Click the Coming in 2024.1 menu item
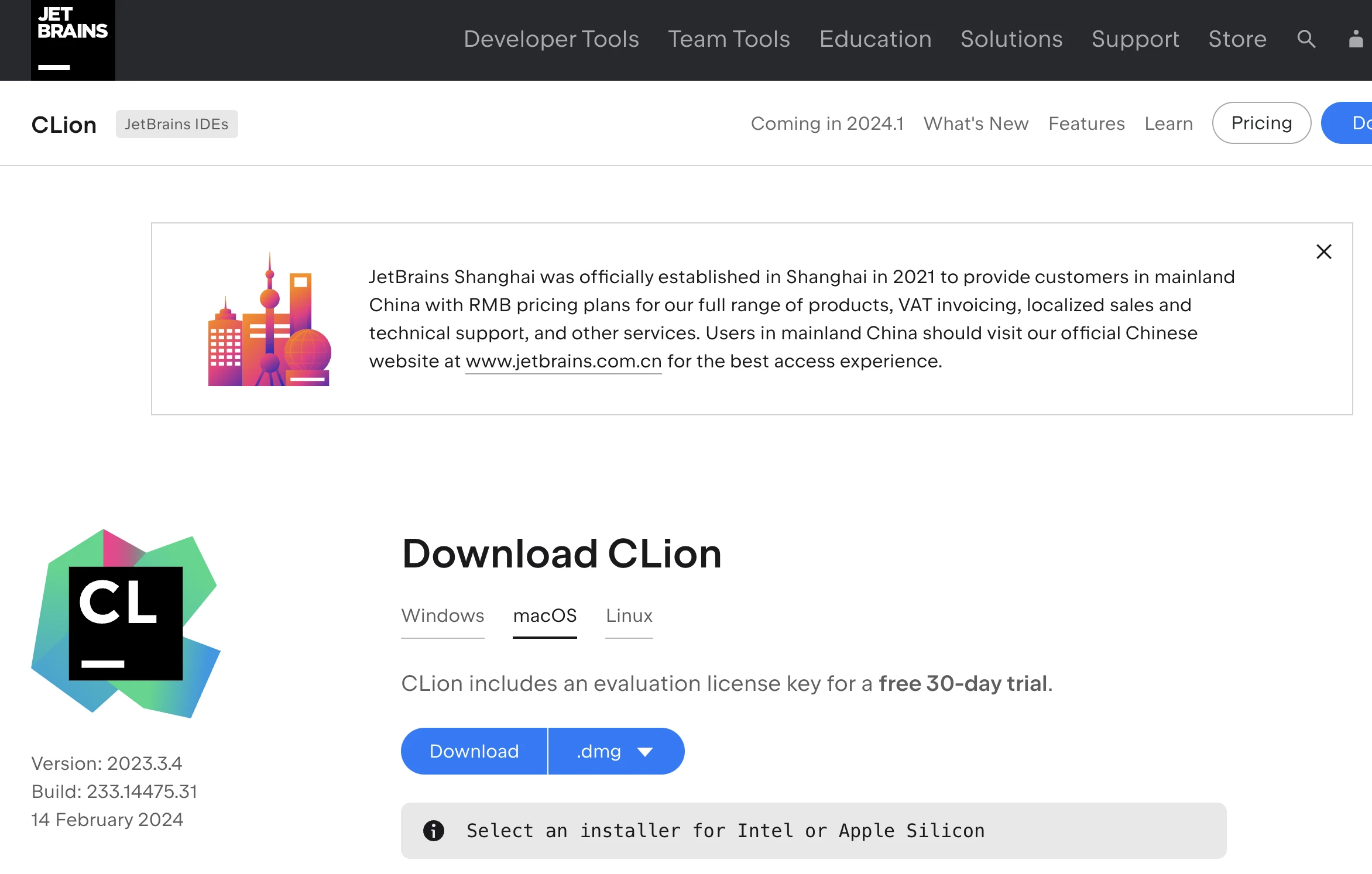 [x=827, y=122]
